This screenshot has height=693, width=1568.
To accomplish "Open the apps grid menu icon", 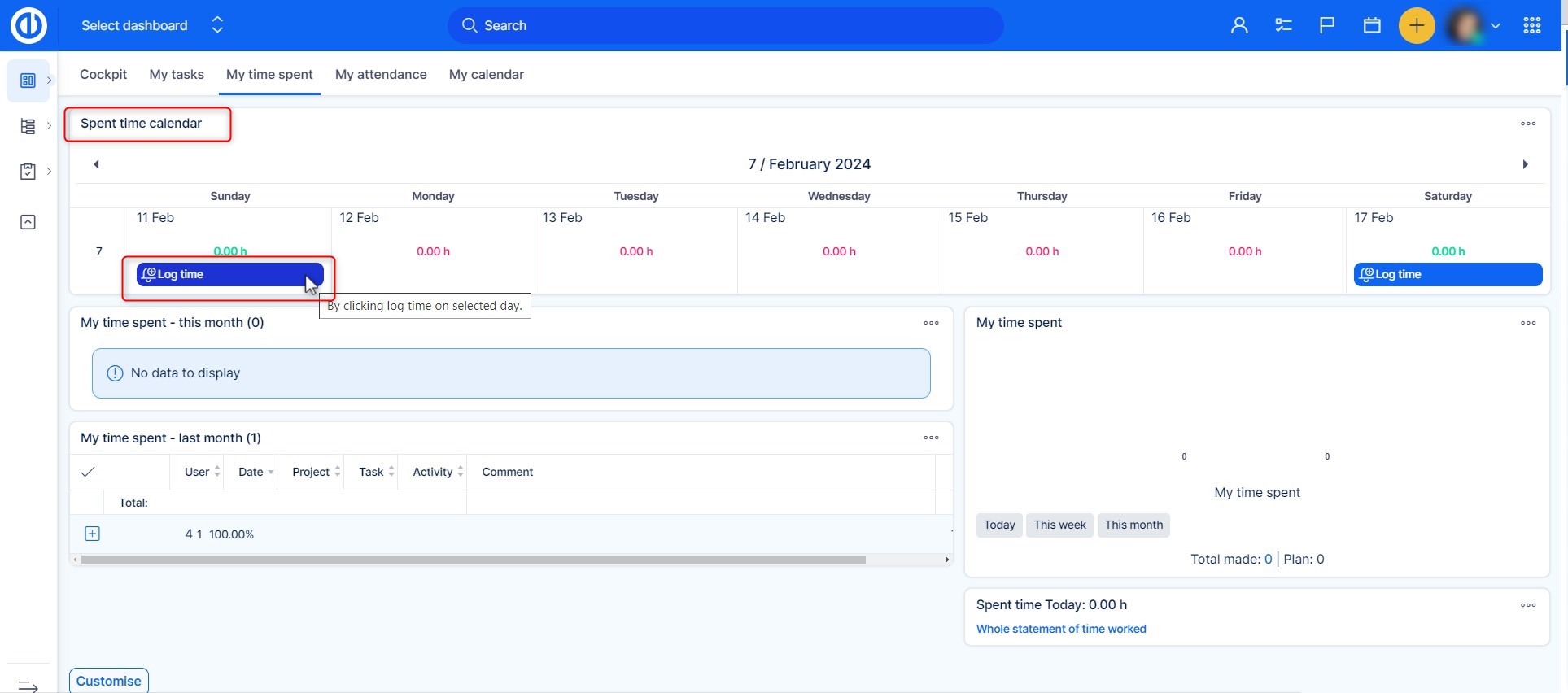I will click(x=1531, y=26).
